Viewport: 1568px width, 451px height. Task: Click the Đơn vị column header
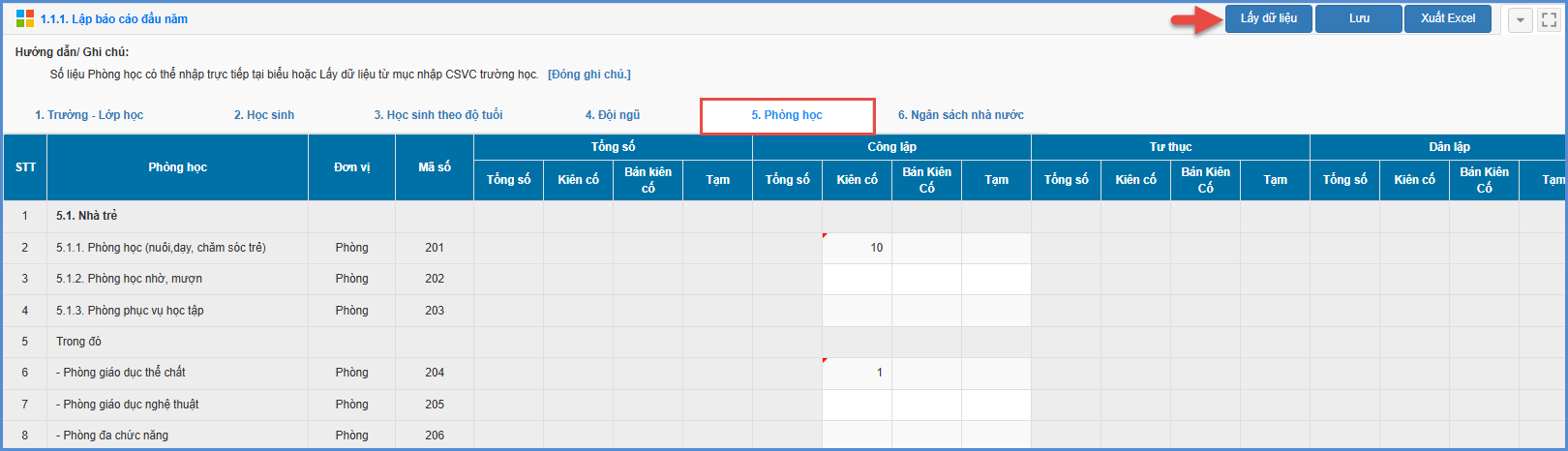click(x=352, y=167)
